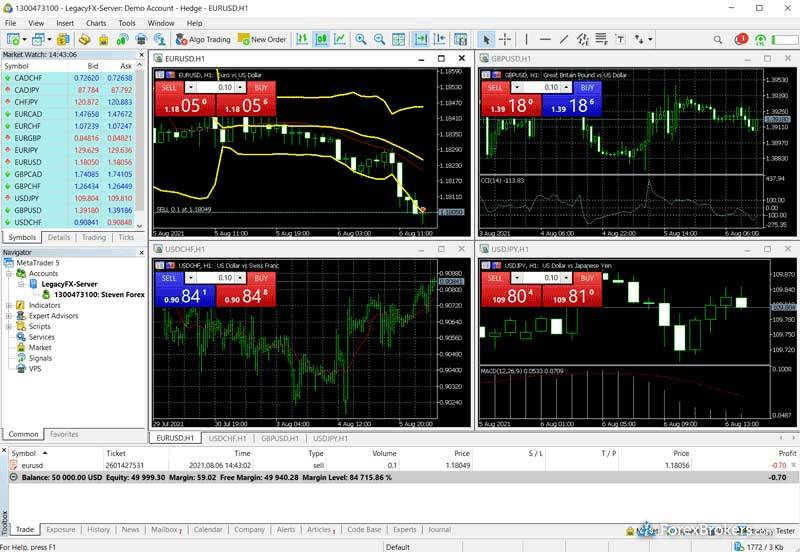This screenshot has height=552, width=800.
Task: Select the horizontal line drawing tool
Action: tap(545, 39)
